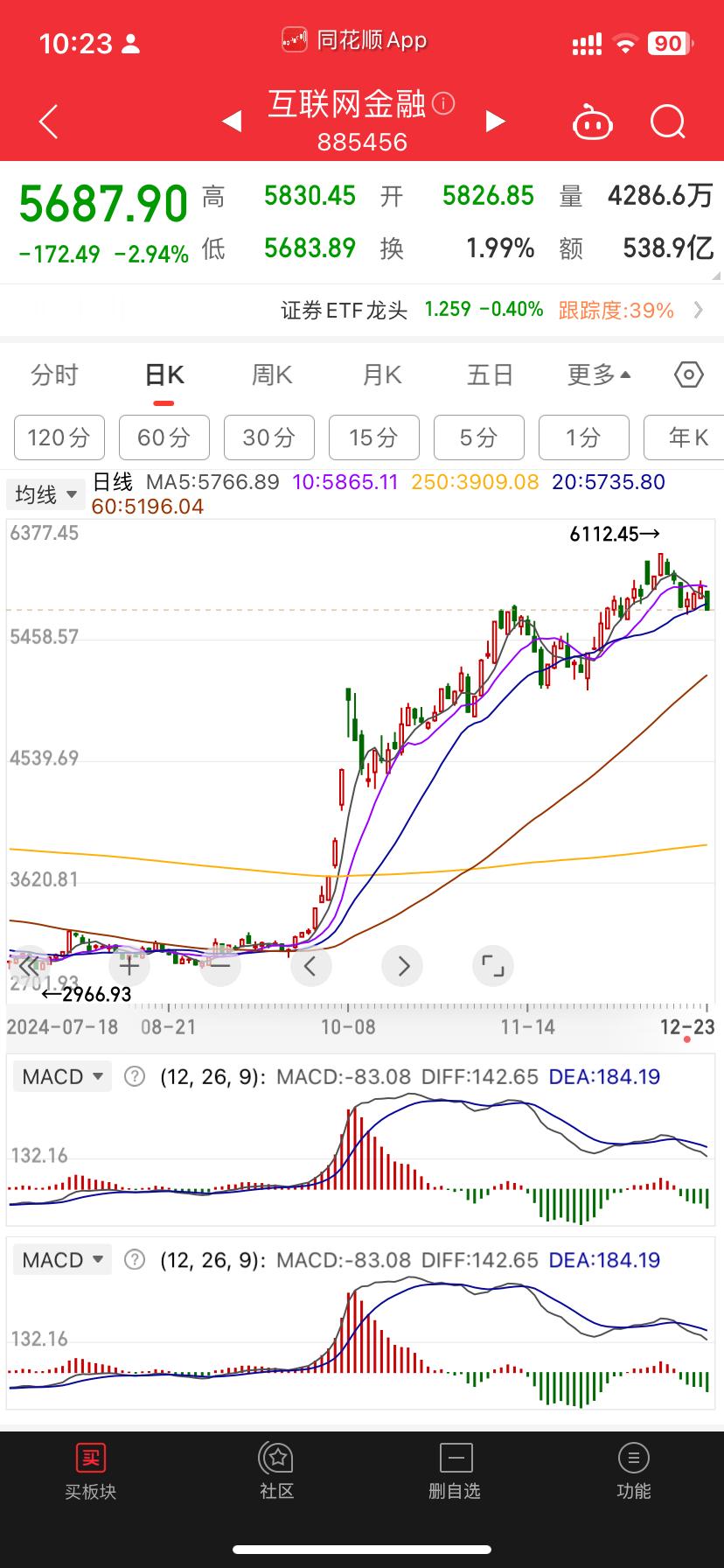724x1568 pixels.
Task: Select 60分 period button
Action: click(x=164, y=437)
